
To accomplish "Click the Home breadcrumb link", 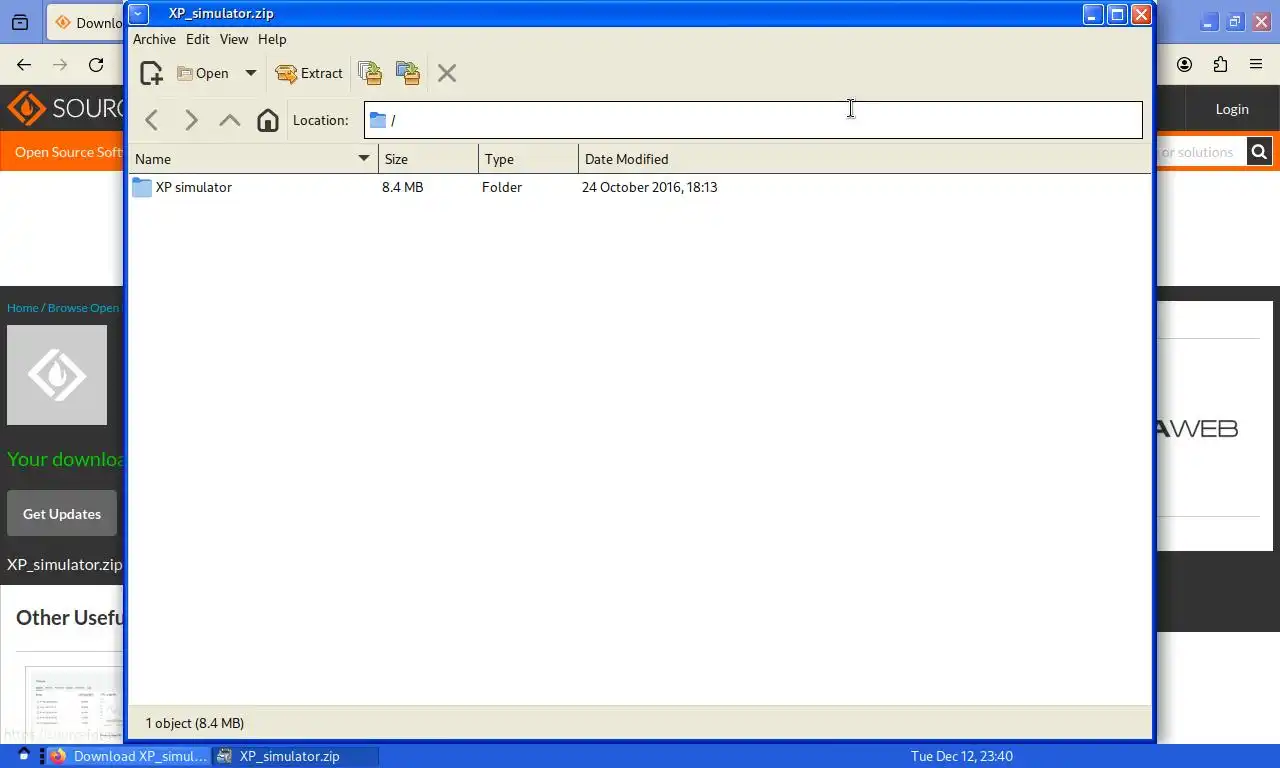I will pos(22,308).
